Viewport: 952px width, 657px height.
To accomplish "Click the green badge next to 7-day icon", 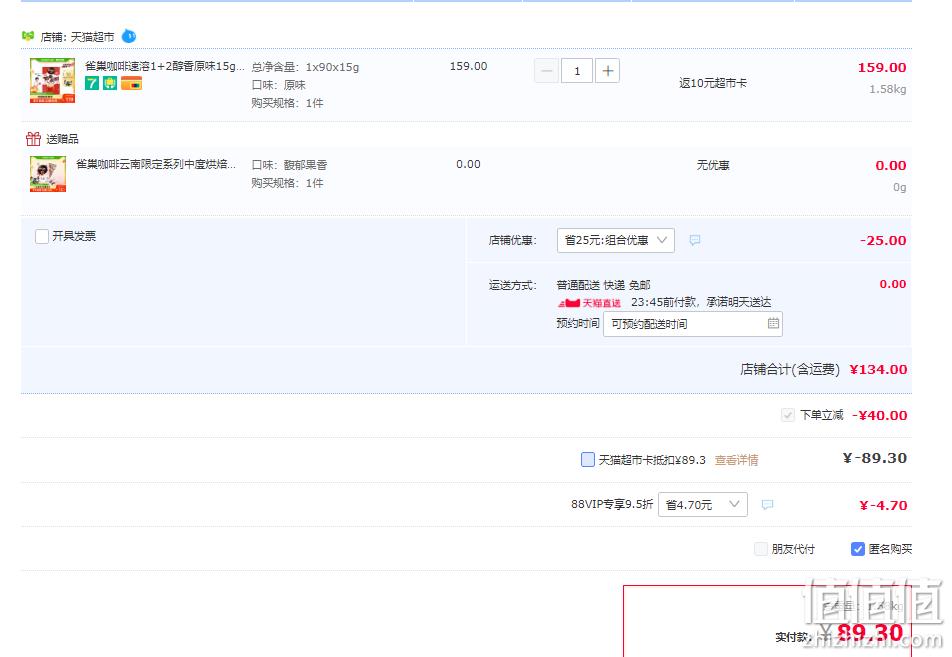I will 110,83.
